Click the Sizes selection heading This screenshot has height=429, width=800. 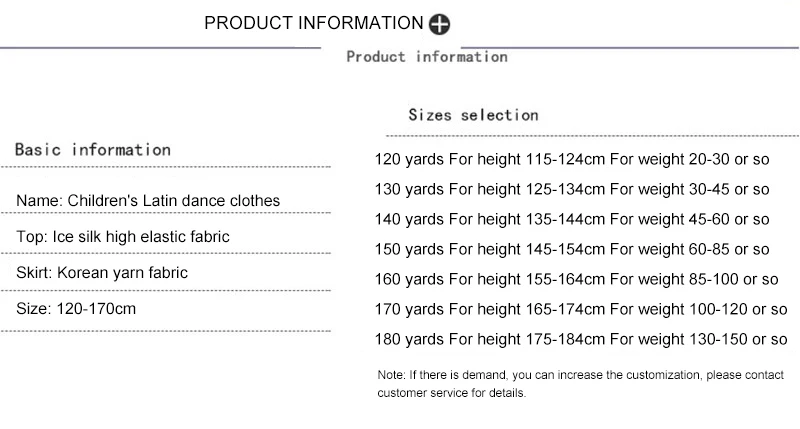(473, 115)
